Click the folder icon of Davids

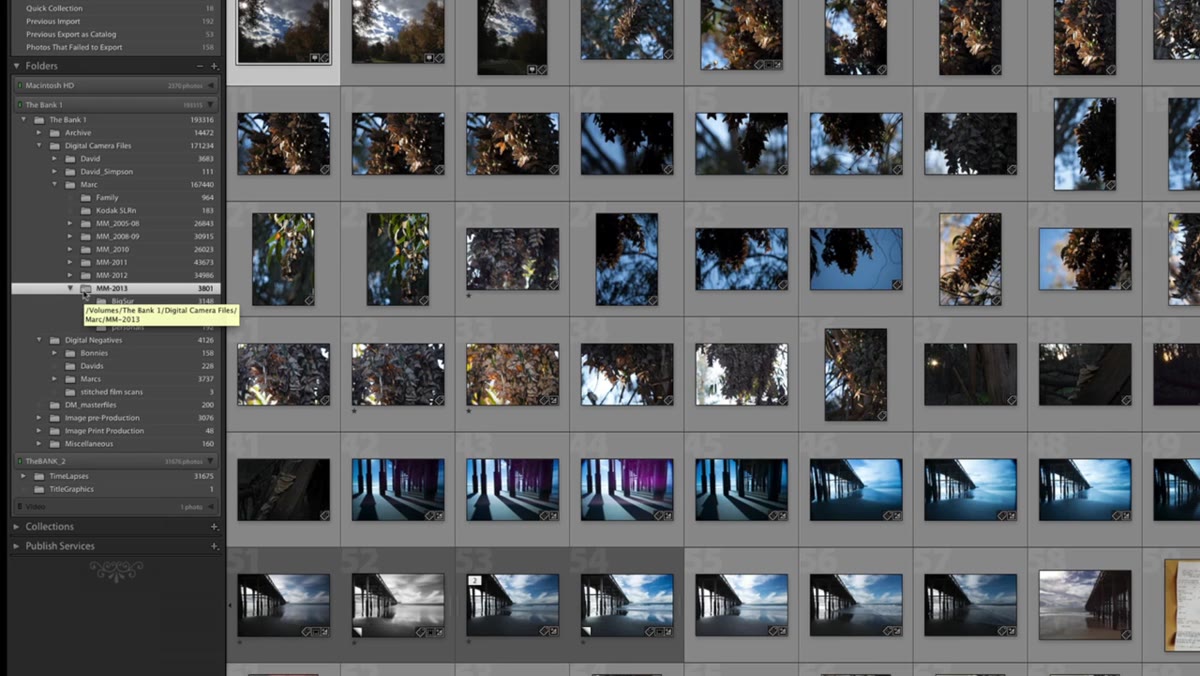pos(71,366)
